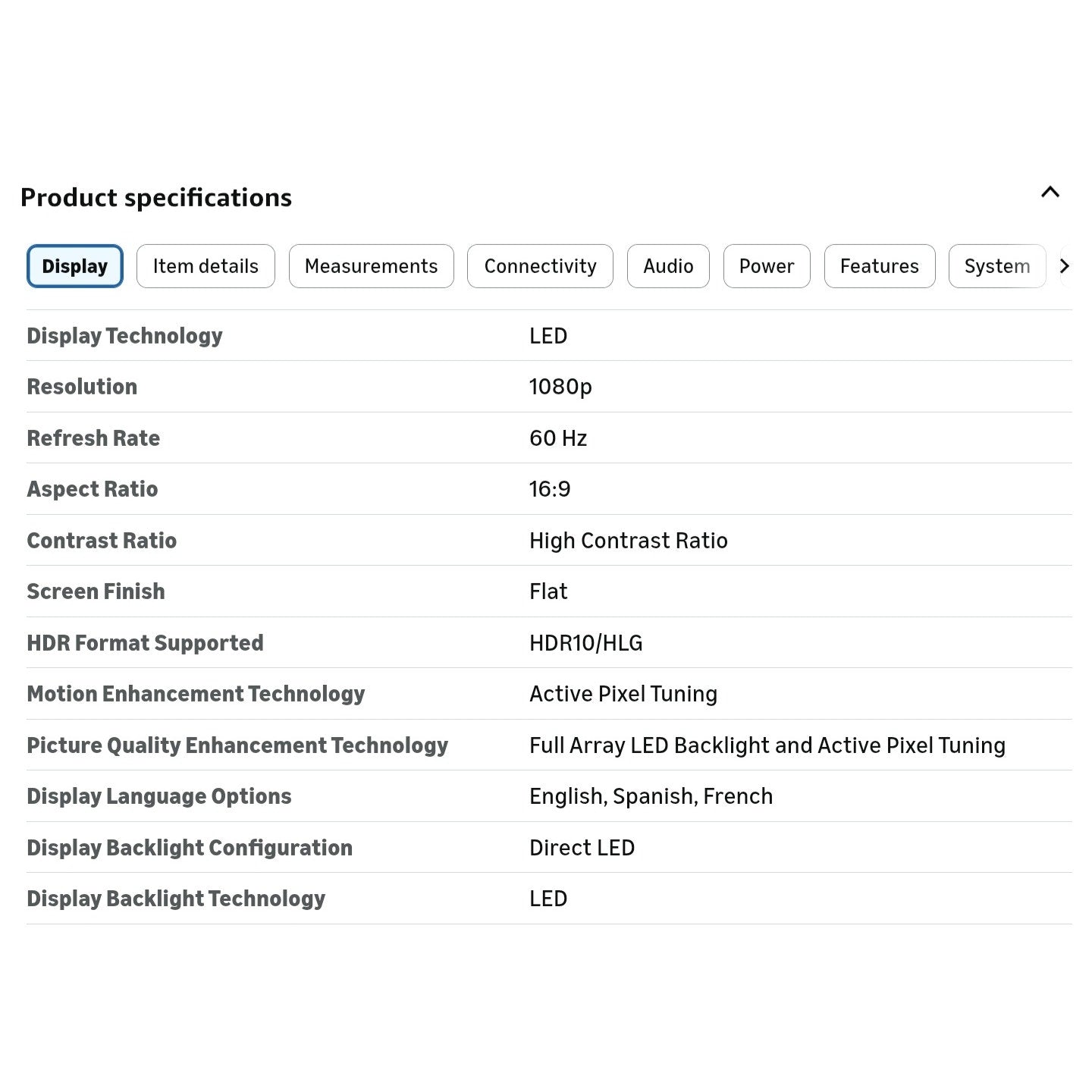Click the Display Backlight Configuration label
The height and width of the screenshot is (1092, 1092).
click(x=190, y=848)
